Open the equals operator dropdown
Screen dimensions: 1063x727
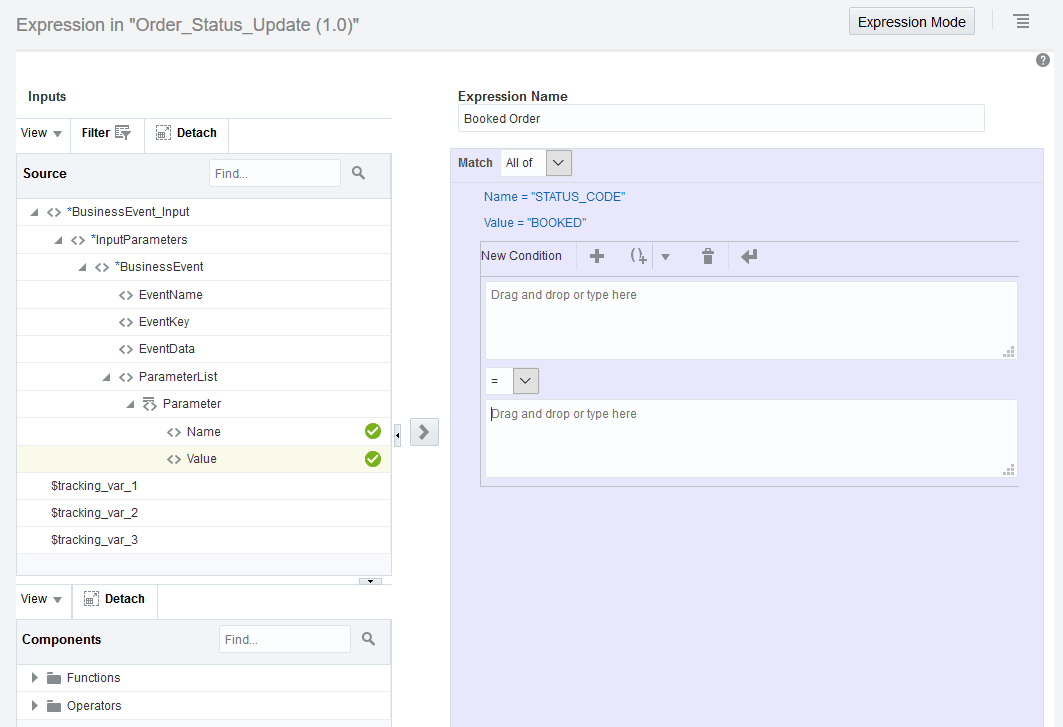pos(524,381)
